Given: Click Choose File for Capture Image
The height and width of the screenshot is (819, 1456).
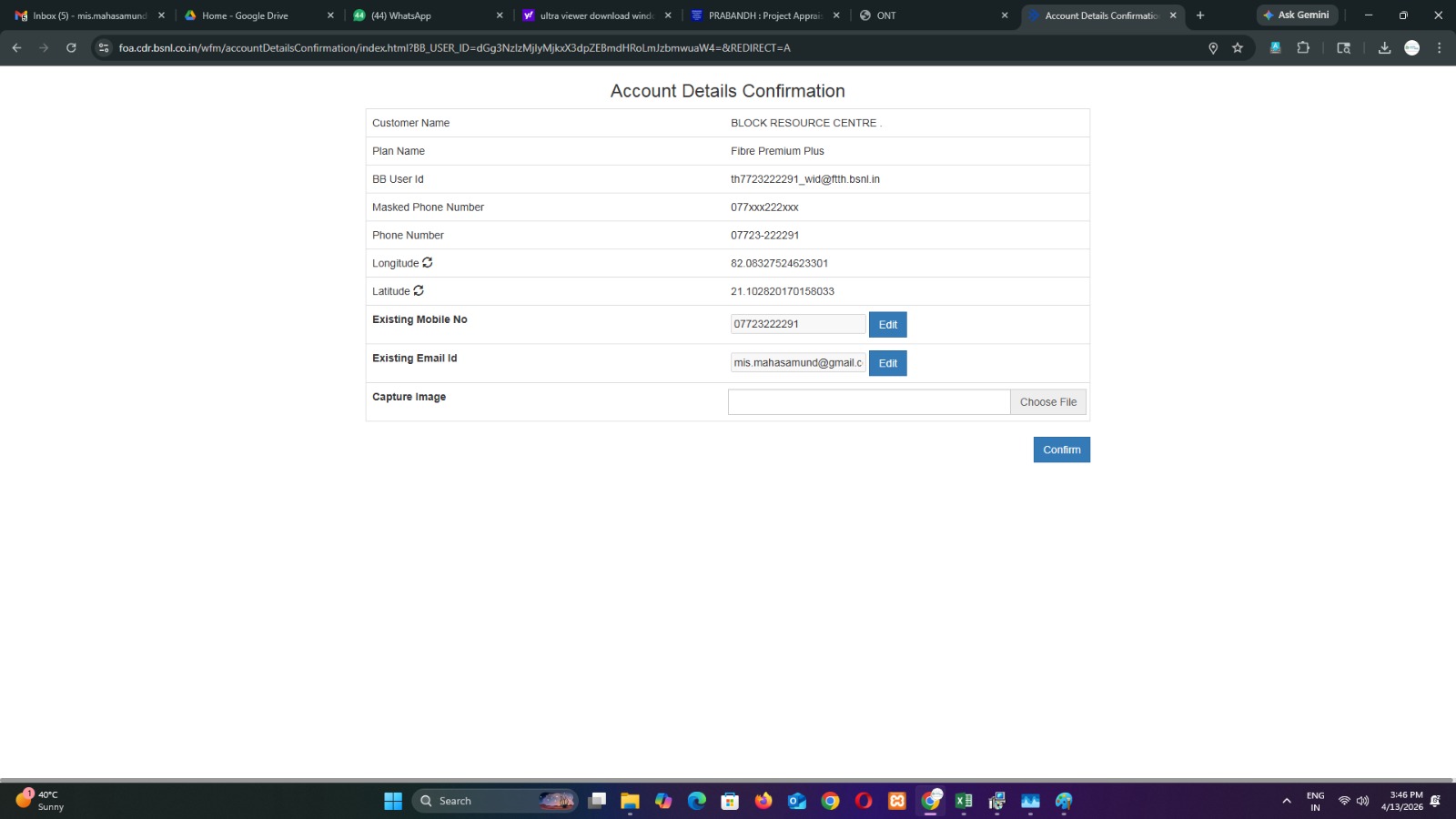Looking at the screenshot, I should coord(1047,402).
